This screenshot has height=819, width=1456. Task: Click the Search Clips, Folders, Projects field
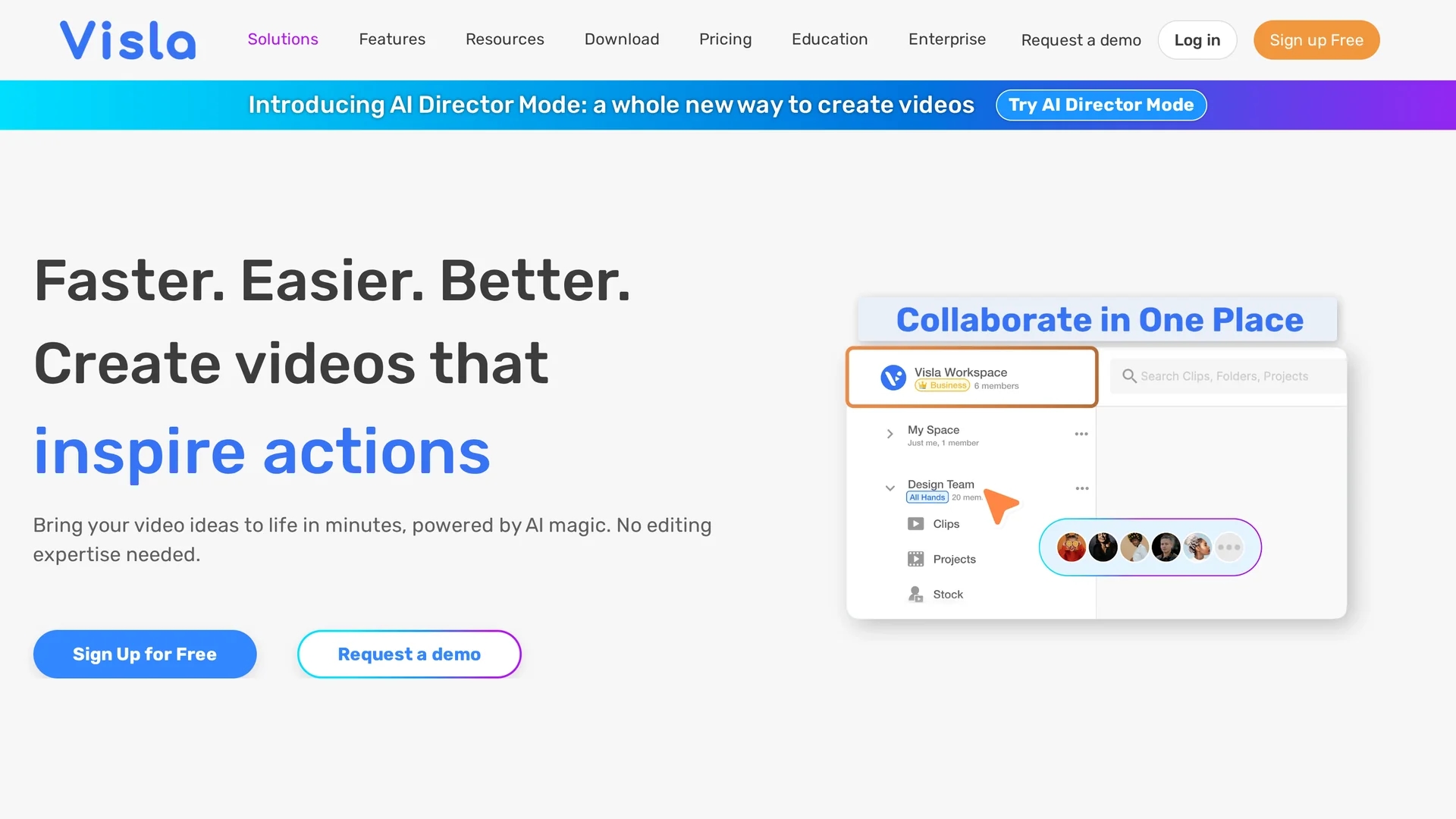click(x=1228, y=376)
